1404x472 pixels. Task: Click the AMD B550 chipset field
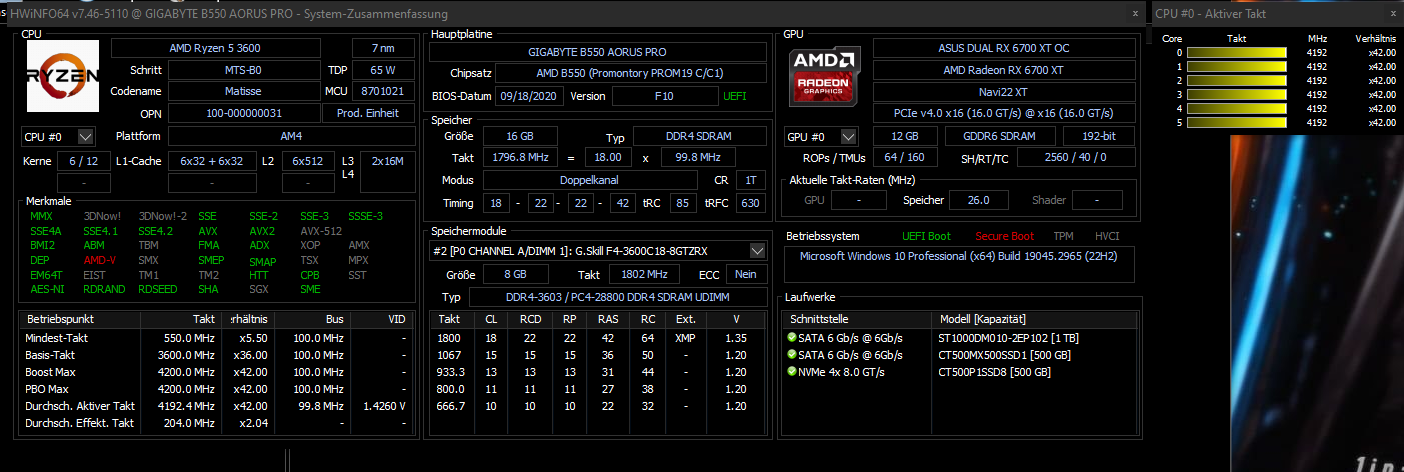tap(629, 73)
